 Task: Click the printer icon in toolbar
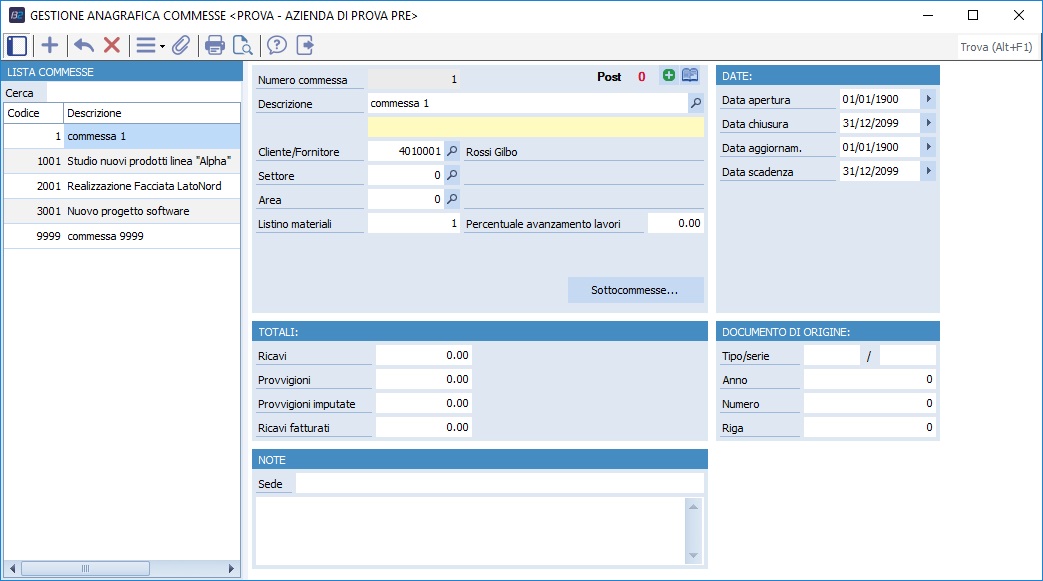click(x=214, y=45)
